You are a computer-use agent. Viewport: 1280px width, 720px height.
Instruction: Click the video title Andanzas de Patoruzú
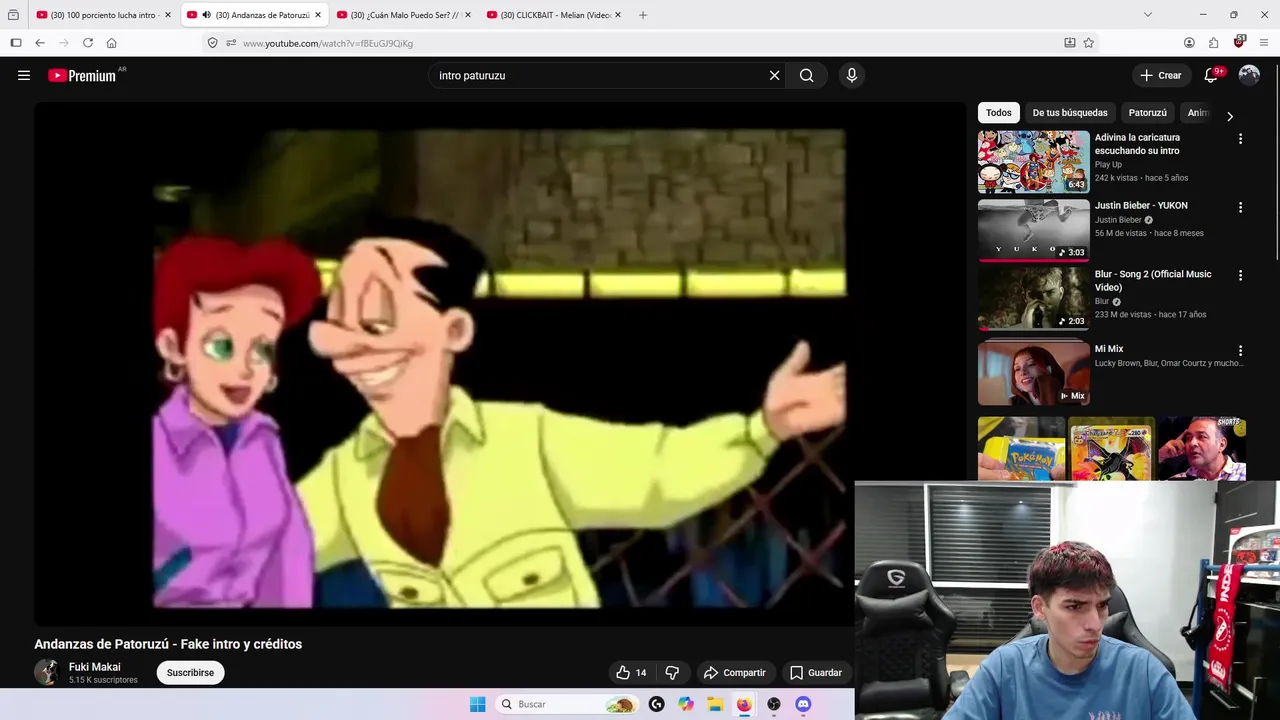pyautogui.click(x=168, y=644)
